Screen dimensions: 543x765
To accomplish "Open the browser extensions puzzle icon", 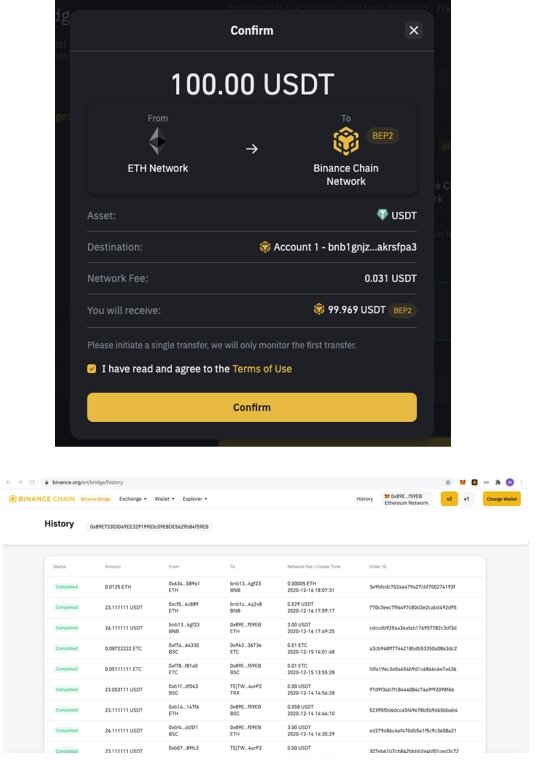I will (x=498, y=482).
